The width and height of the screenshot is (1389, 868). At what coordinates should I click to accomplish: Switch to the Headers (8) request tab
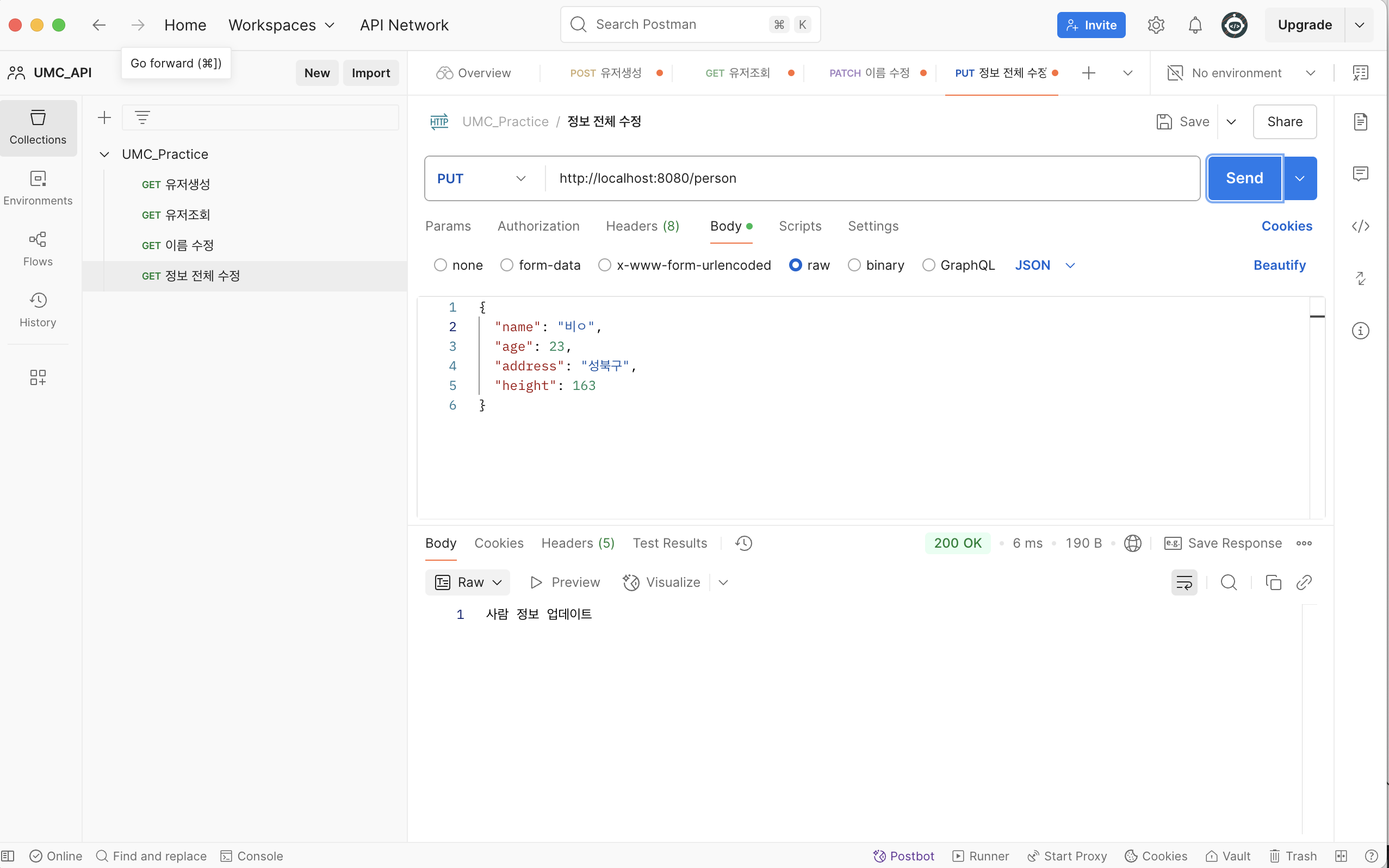pyautogui.click(x=642, y=226)
